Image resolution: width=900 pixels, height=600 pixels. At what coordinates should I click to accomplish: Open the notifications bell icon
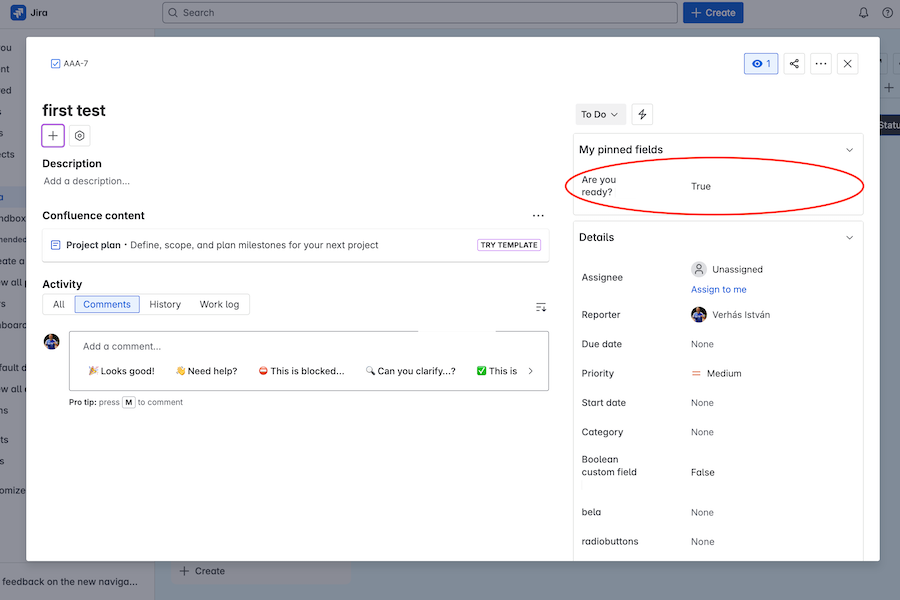tap(864, 13)
